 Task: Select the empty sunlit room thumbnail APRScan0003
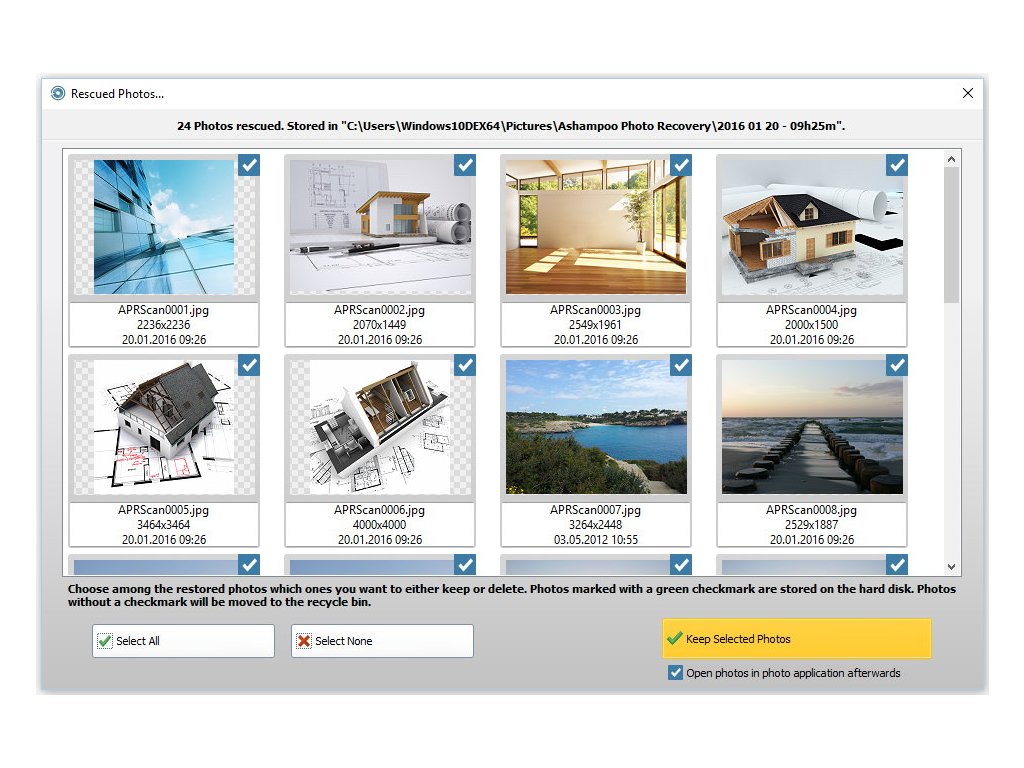tap(596, 227)
